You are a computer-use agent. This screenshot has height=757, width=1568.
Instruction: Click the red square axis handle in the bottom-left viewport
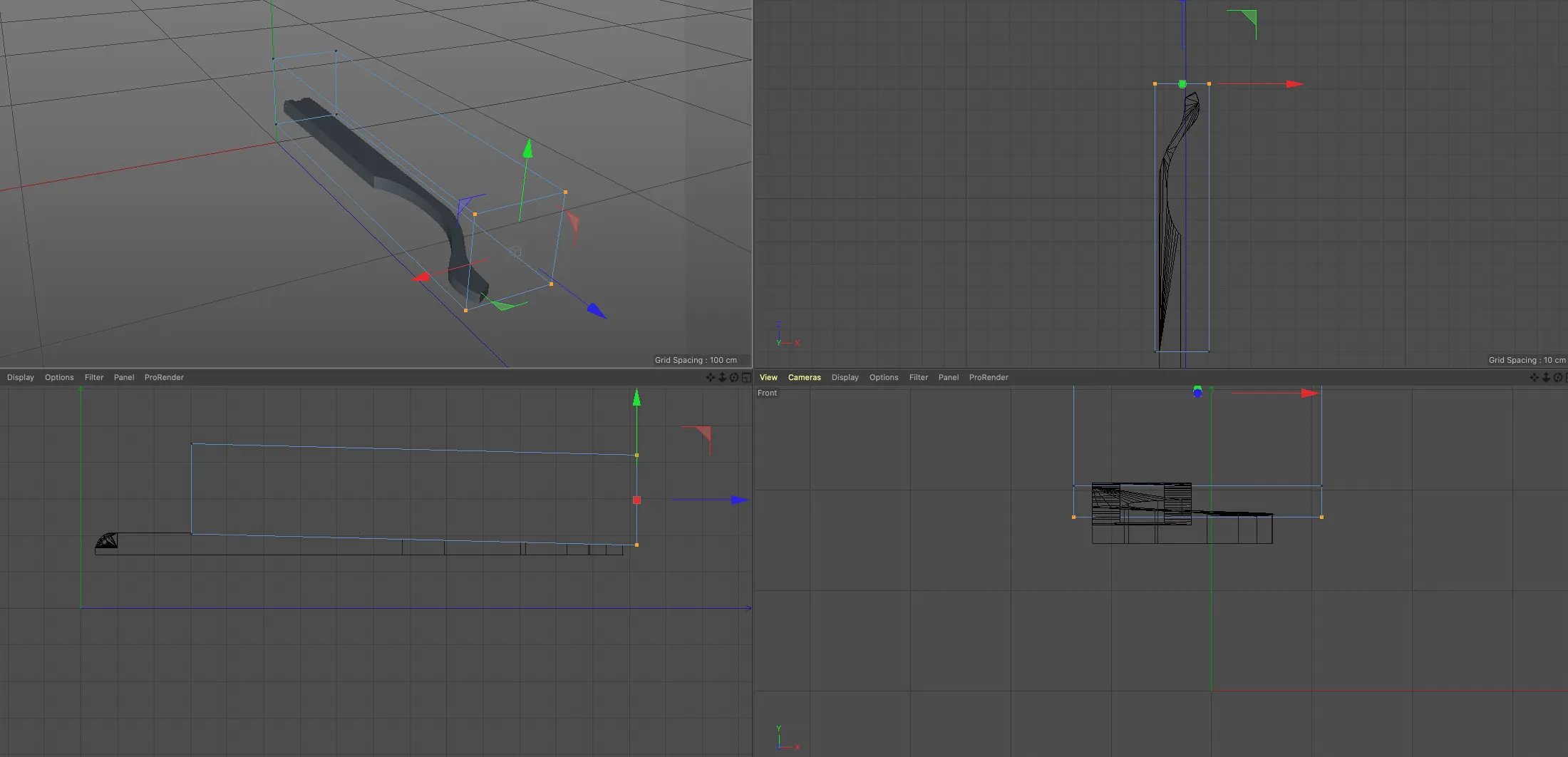click(636, 500)
